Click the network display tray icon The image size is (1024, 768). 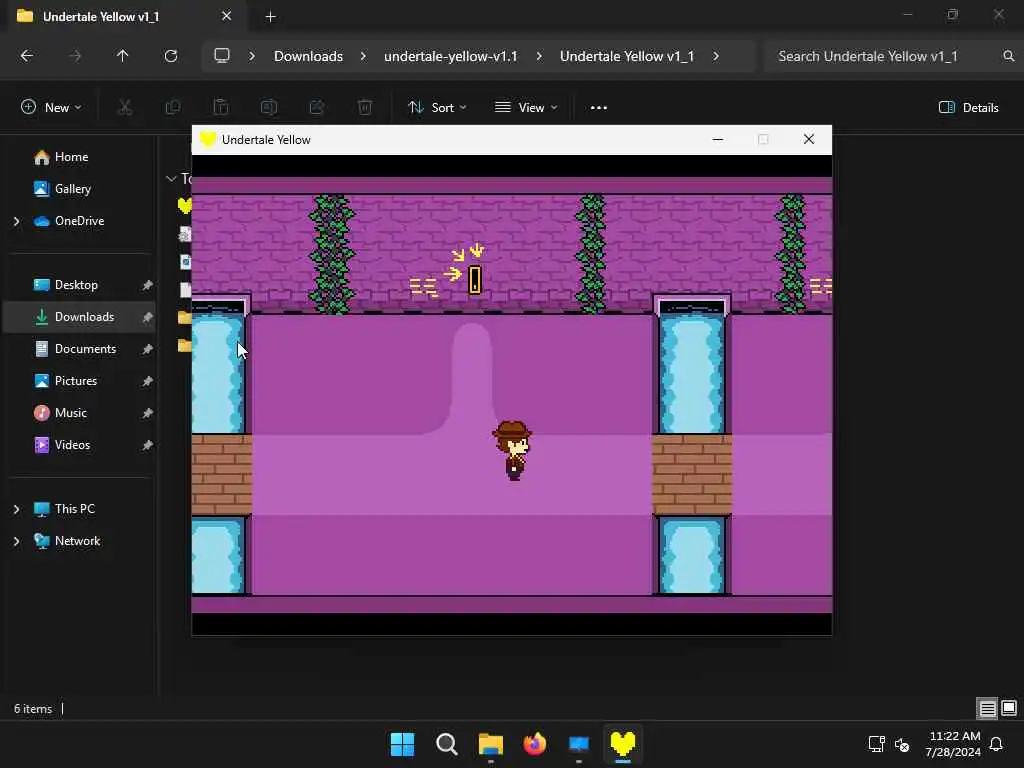click(x=876, y=744)
